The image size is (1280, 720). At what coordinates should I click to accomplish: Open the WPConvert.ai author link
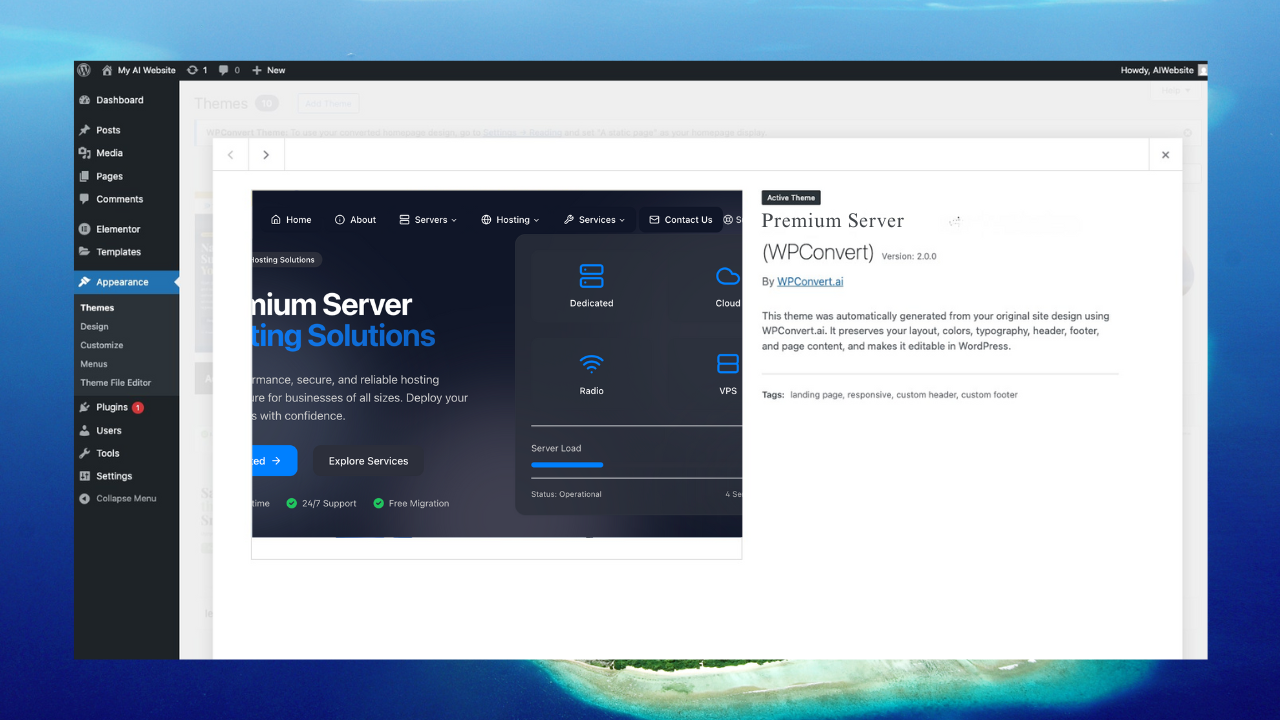(x=810, y=282)
